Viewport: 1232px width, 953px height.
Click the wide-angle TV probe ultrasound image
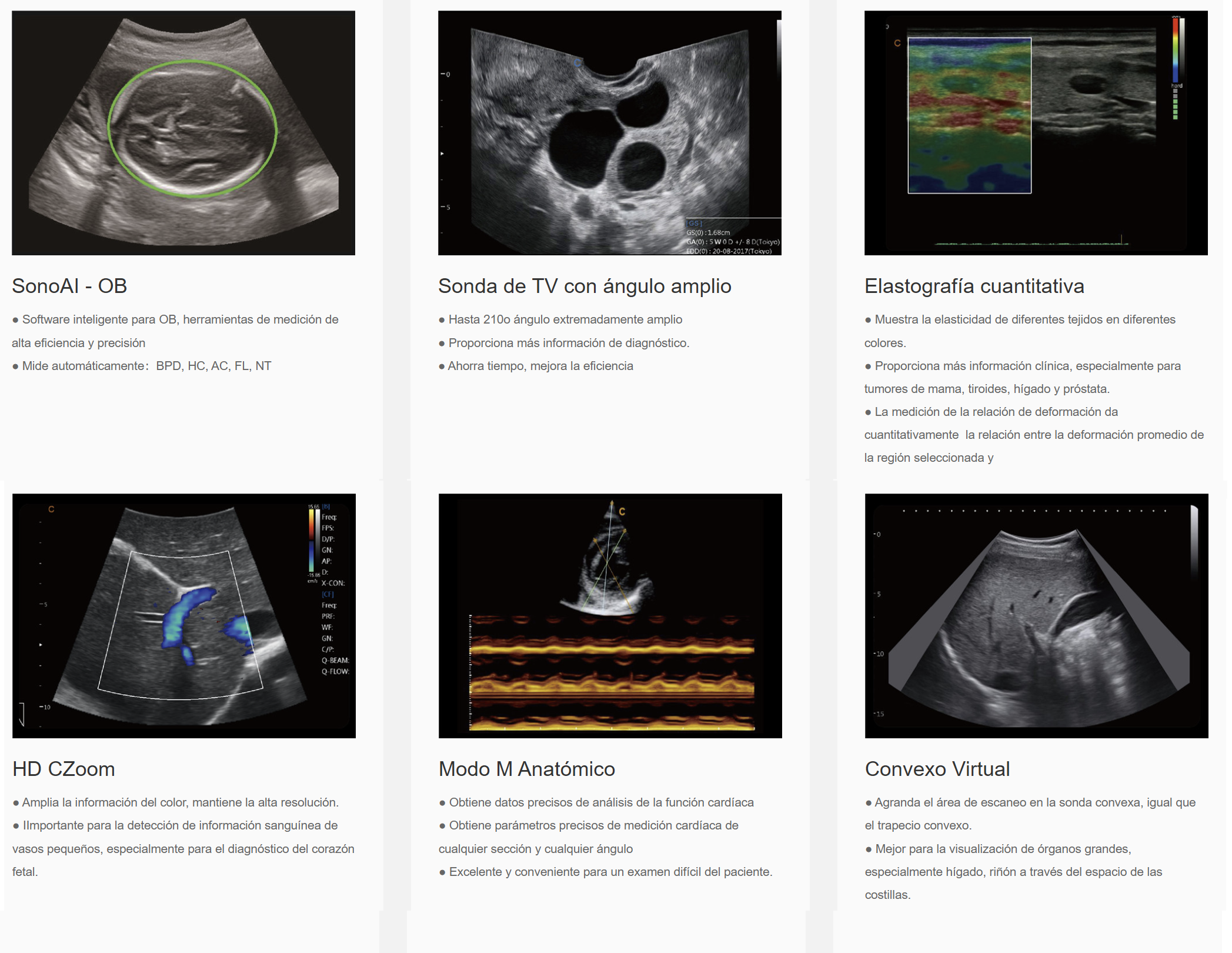609,132
